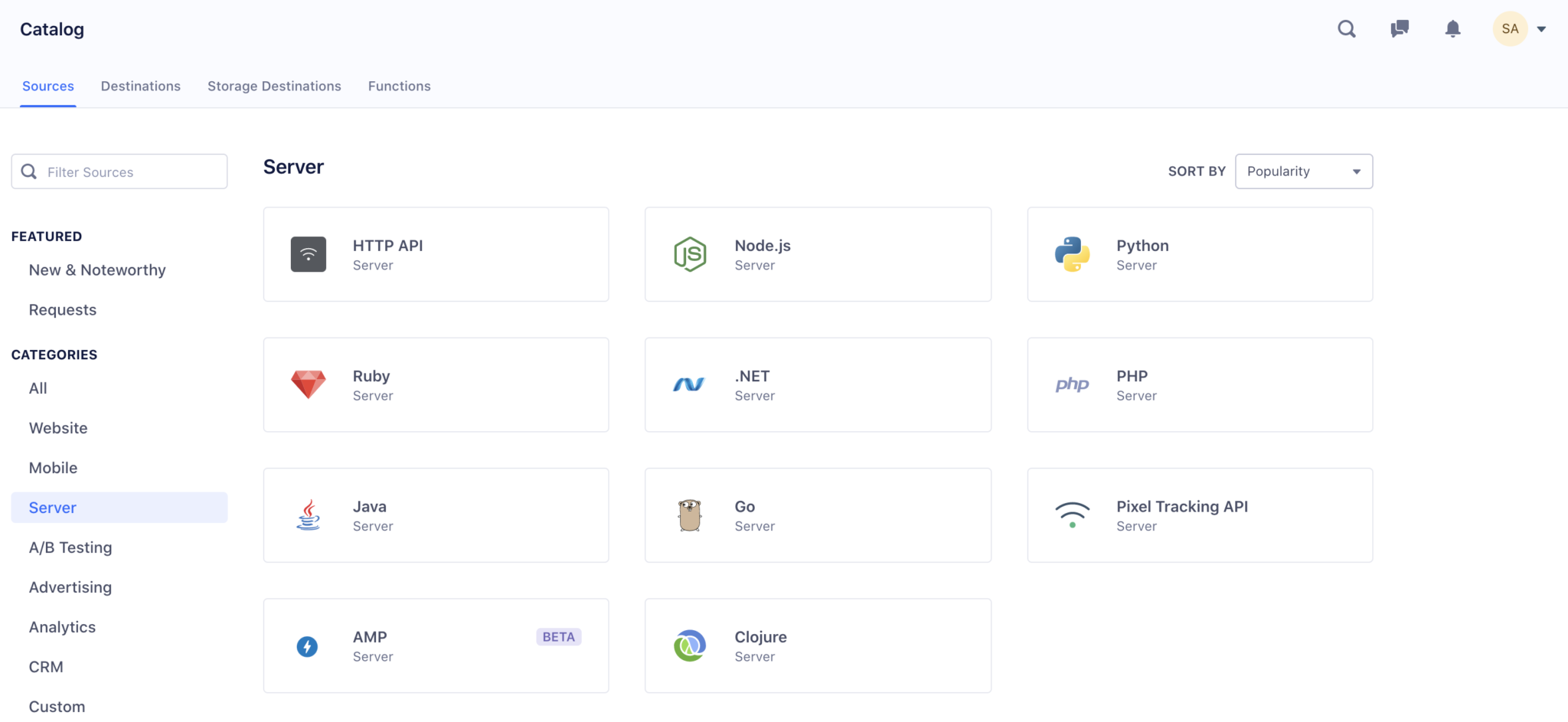1568x722 pixels.
Task: Click the Clojure circular logo
Action: (x=690, y=646)
